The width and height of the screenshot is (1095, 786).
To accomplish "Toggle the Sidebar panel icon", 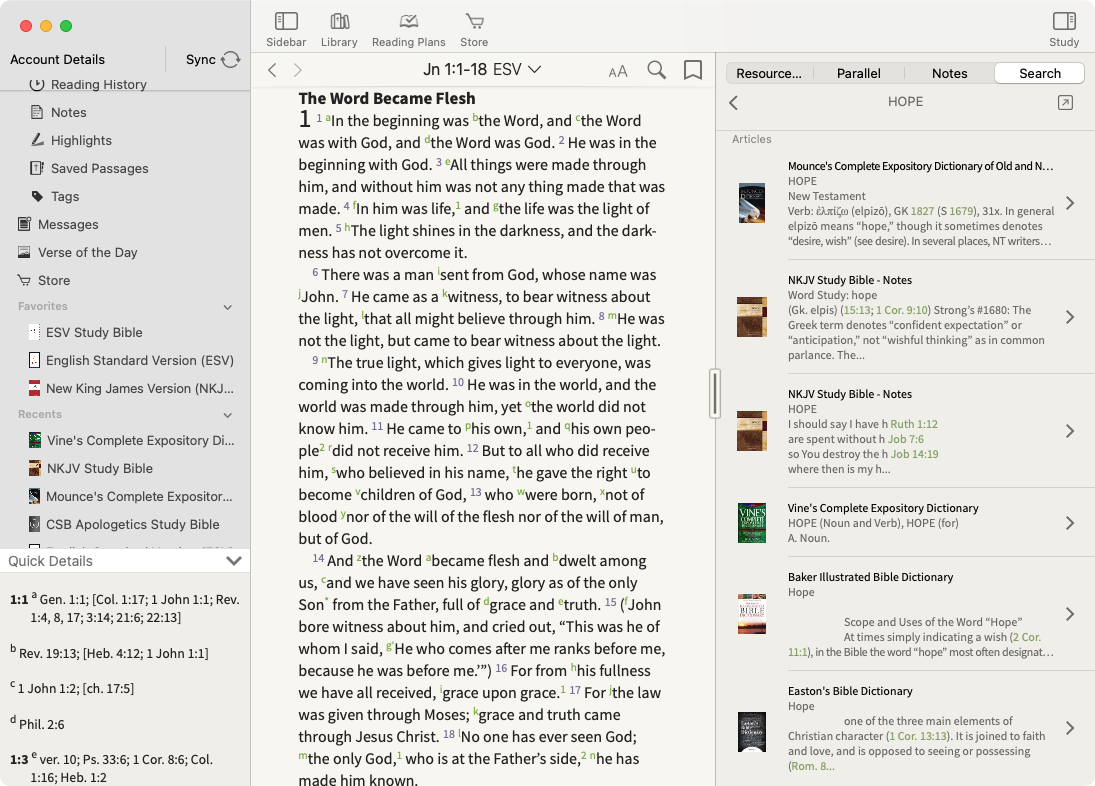I will (x=286, y=22).
